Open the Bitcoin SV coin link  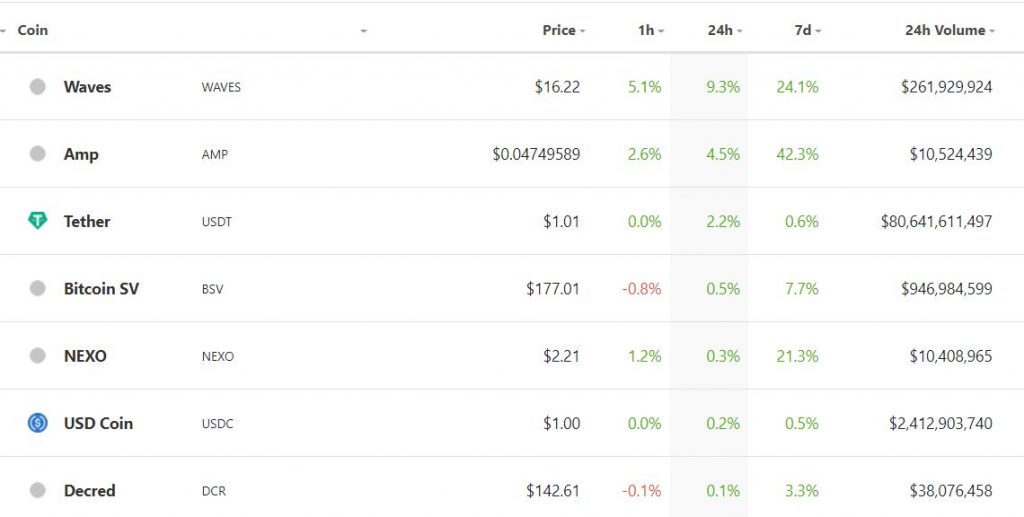101,289
